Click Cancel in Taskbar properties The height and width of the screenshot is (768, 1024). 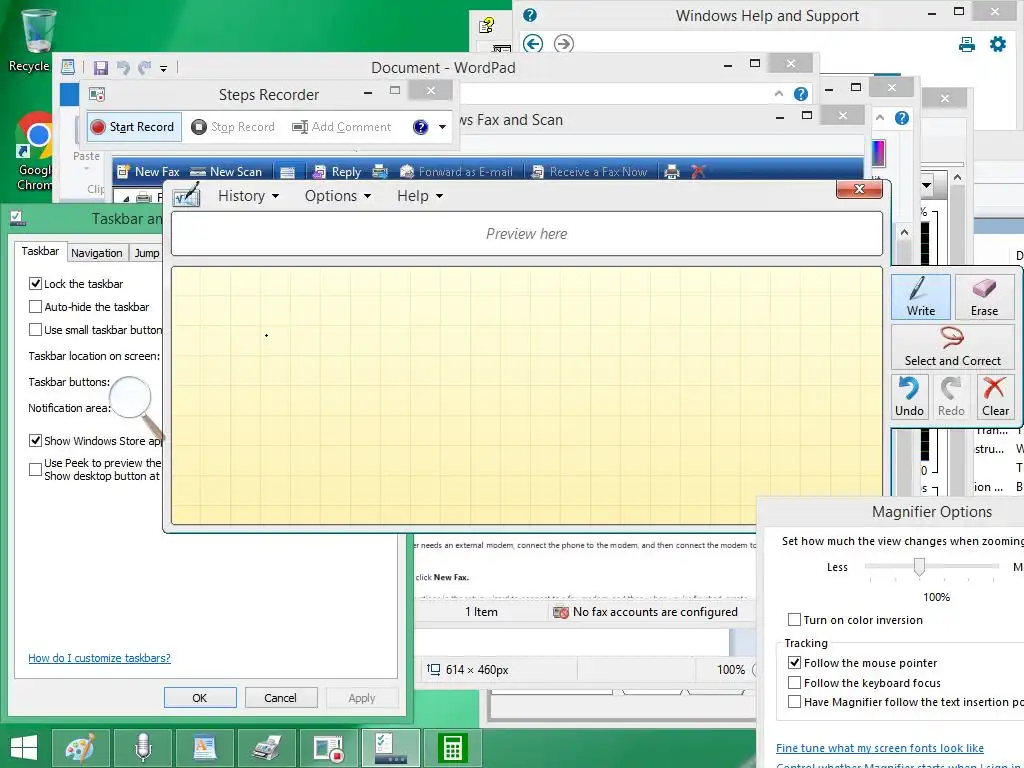[280, 697]
